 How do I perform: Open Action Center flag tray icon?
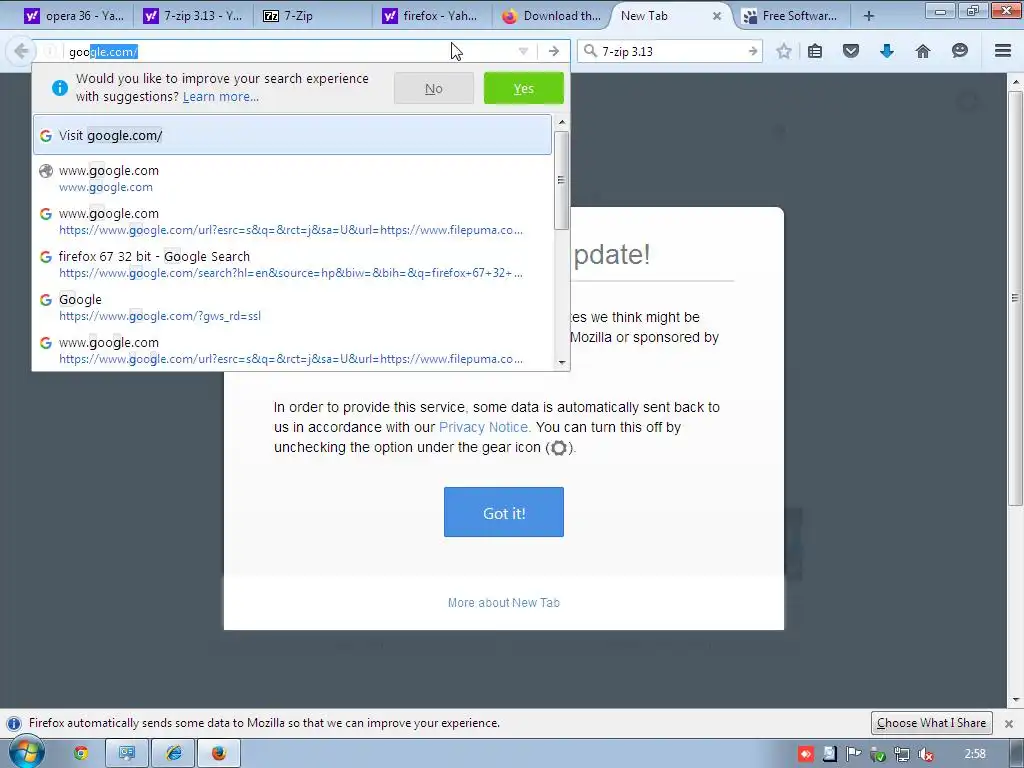point(853,754)
